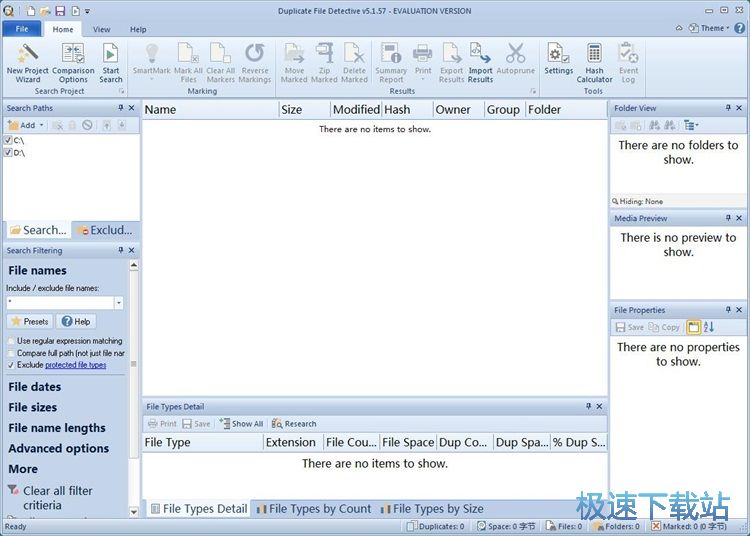Click the Save icon in quick access toolbar
The height and width of the screenshot is (536, 750).
coord(60,11)
